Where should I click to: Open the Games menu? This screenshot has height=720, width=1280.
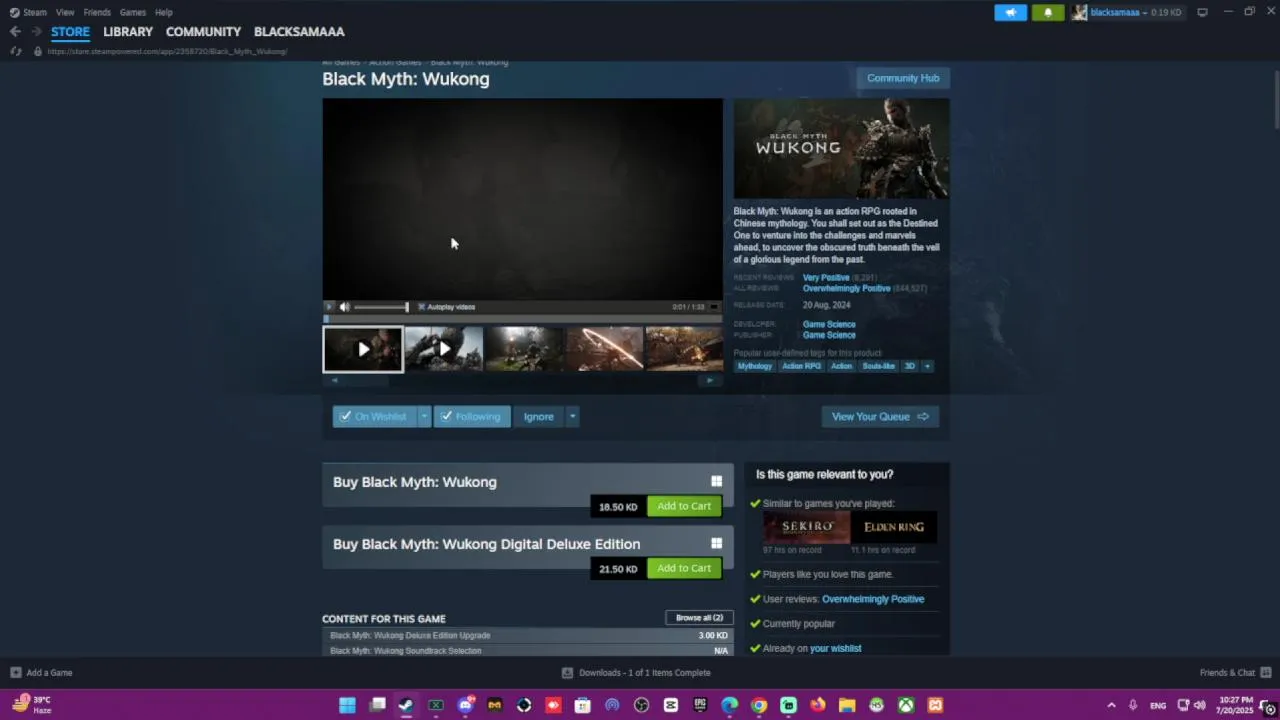pos(133,12)
